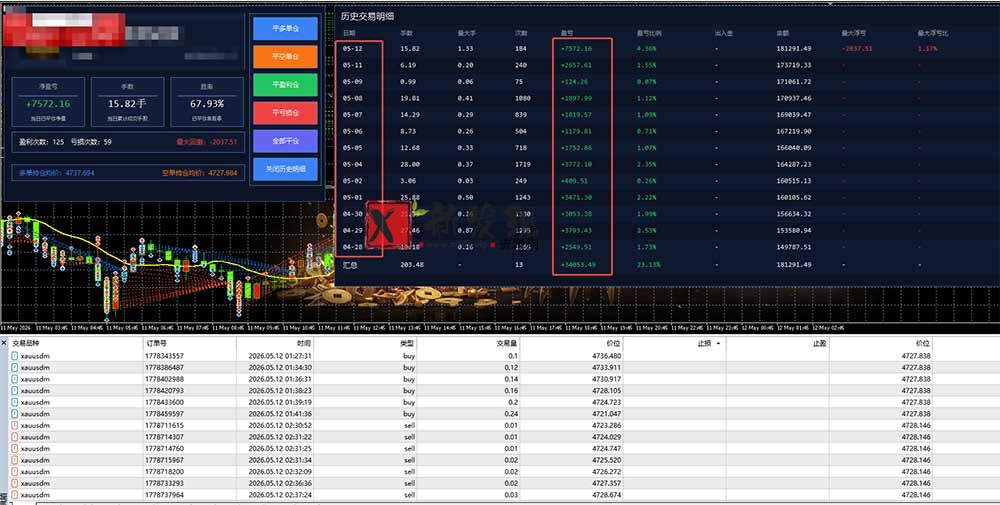
Task: Click the 盈亏 header in history table
Action: tap(566, 33)
